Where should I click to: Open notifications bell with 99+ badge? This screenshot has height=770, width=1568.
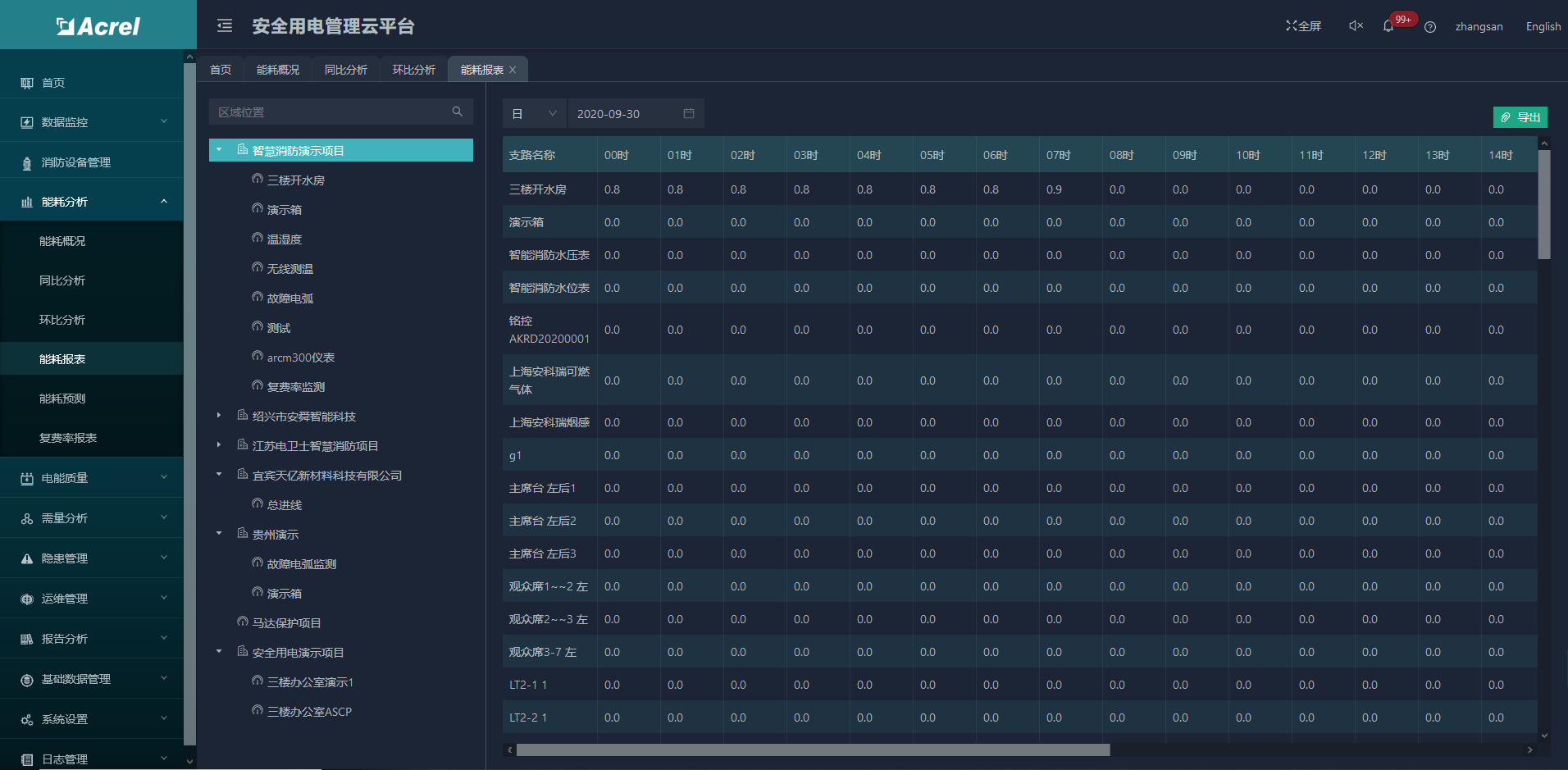pyautogui.click(x=1388, y=26)
